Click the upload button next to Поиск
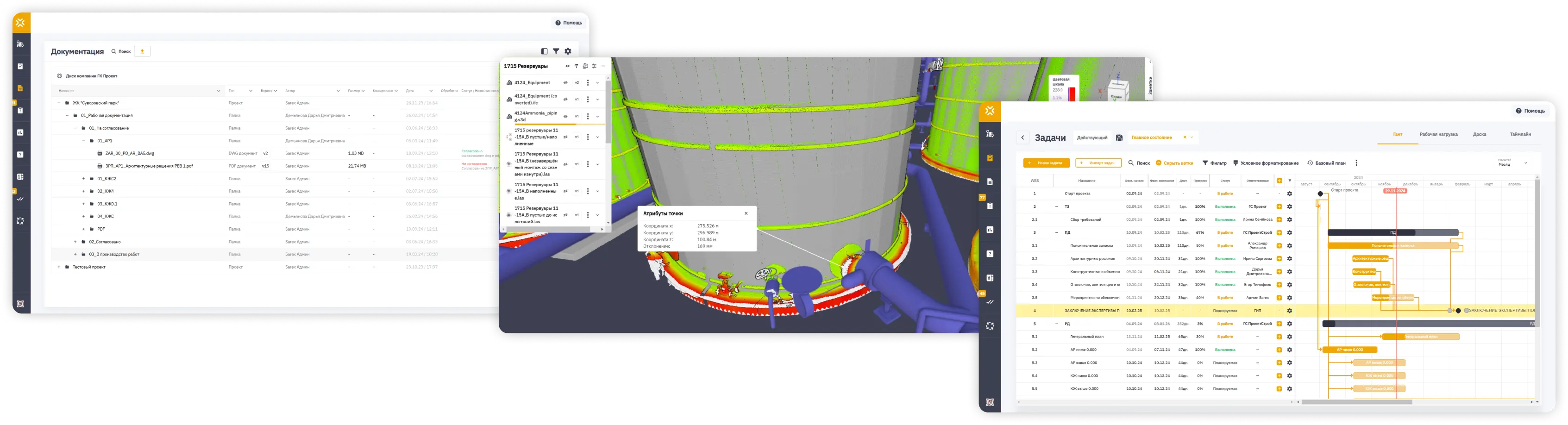Image resolution: width=1568 pixels, height=425 pixels. click(x=142, y=52)
